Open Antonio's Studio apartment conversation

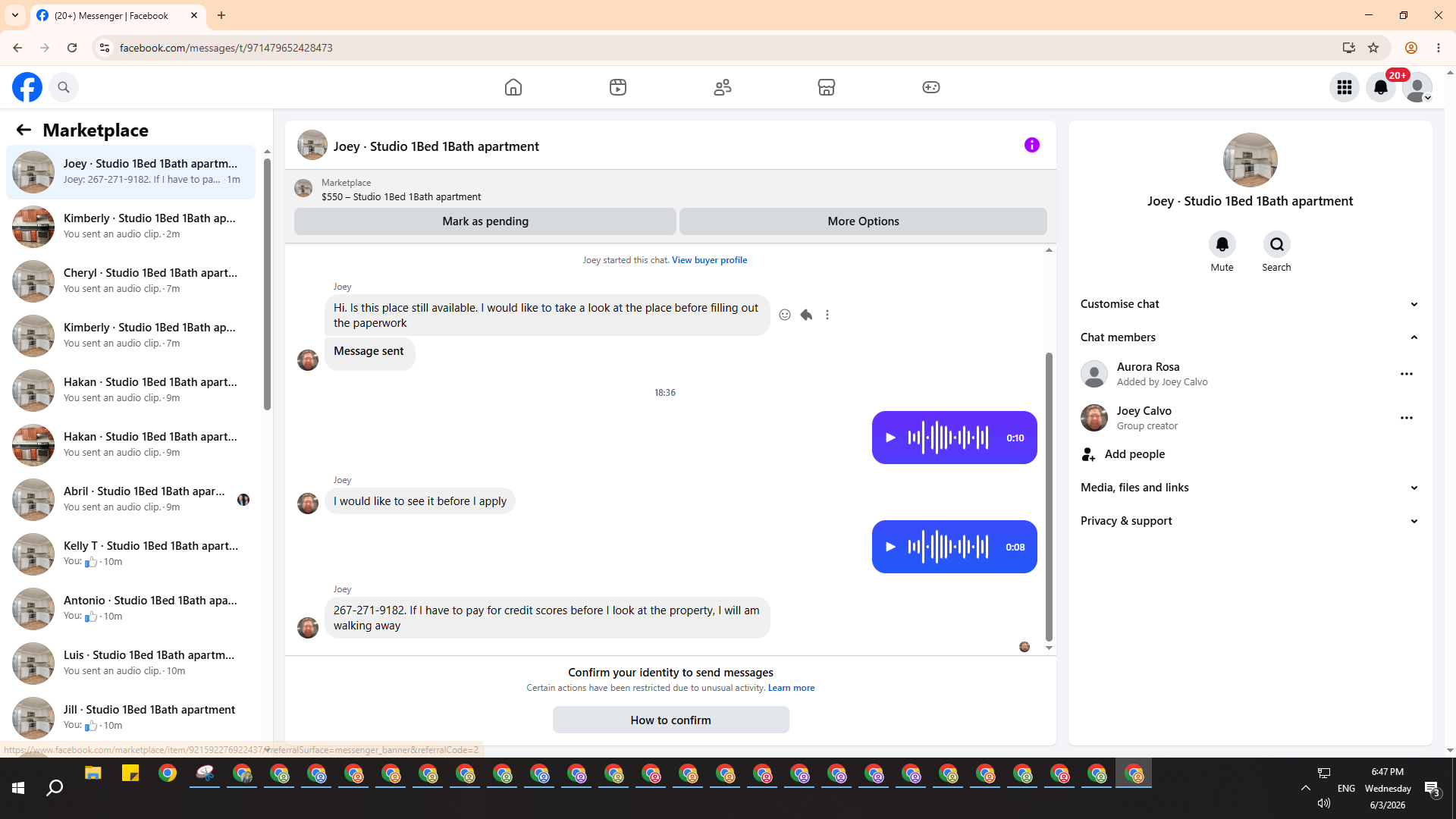131,609
